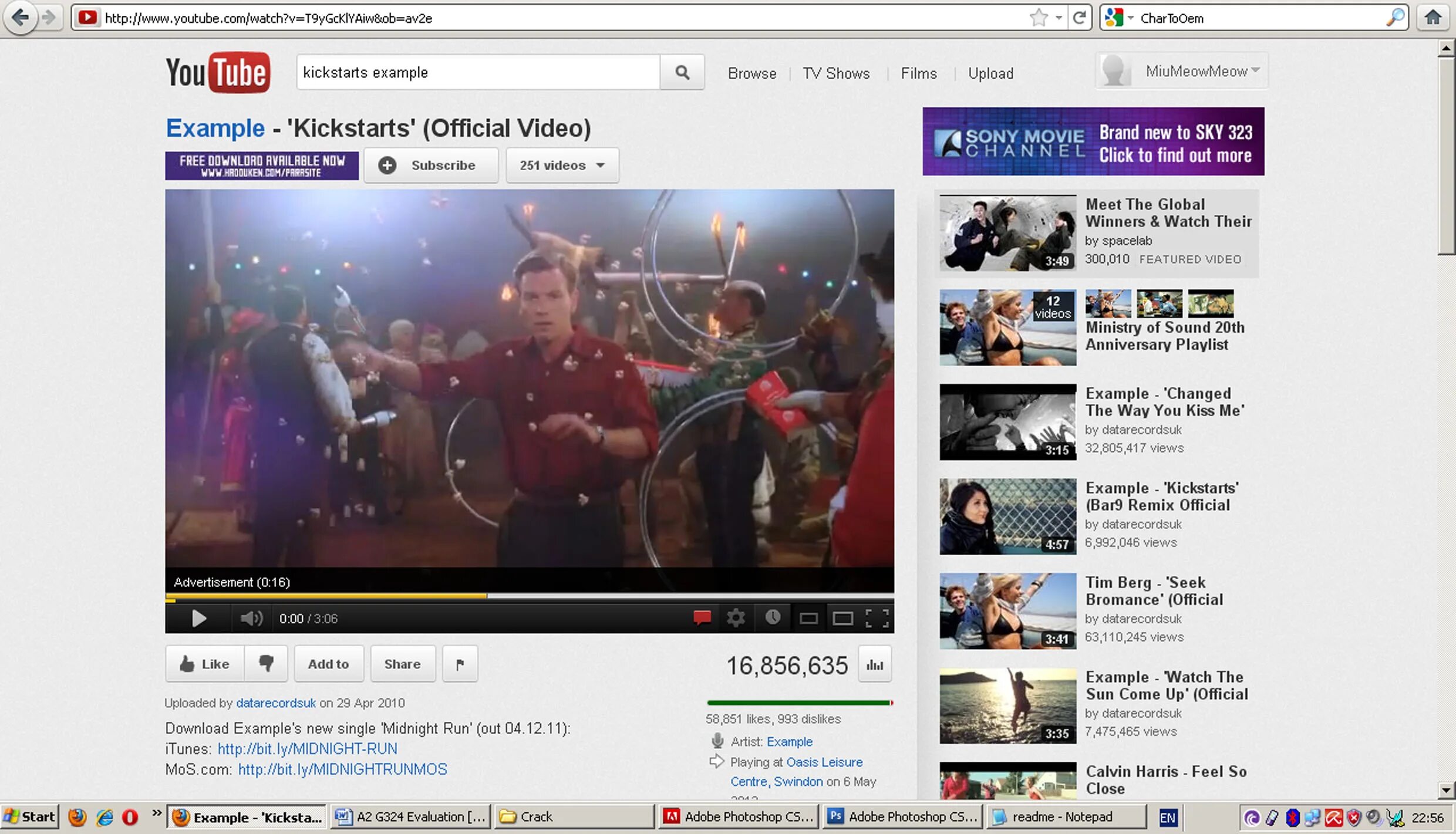Flag the video with the flag icon
1456x834 pixels.
(460, 664)
